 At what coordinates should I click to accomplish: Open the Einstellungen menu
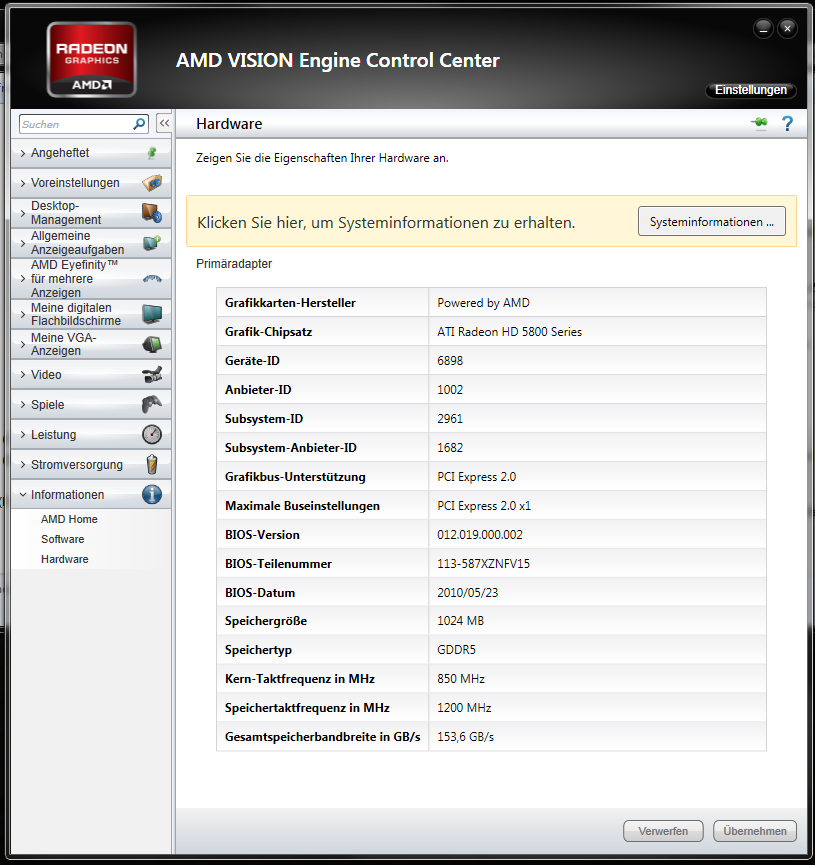(750, 90)
